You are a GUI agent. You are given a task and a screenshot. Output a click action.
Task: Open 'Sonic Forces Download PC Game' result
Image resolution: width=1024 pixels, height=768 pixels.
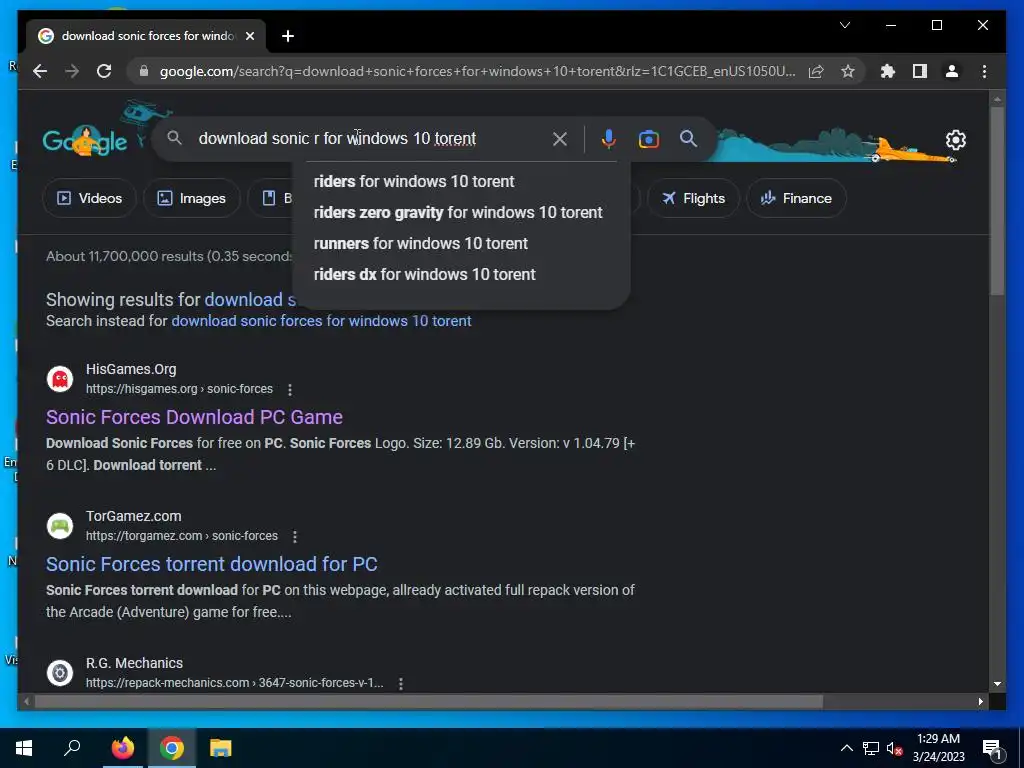[194, 417]
